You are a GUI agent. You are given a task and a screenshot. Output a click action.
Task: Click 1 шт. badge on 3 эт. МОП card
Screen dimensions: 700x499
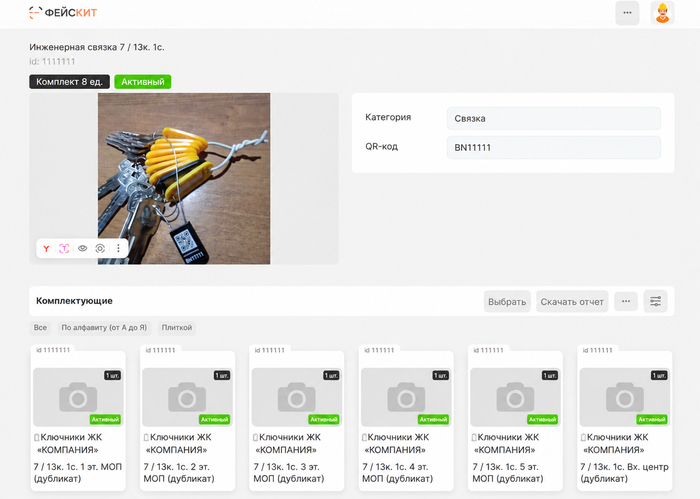(331, 375)
